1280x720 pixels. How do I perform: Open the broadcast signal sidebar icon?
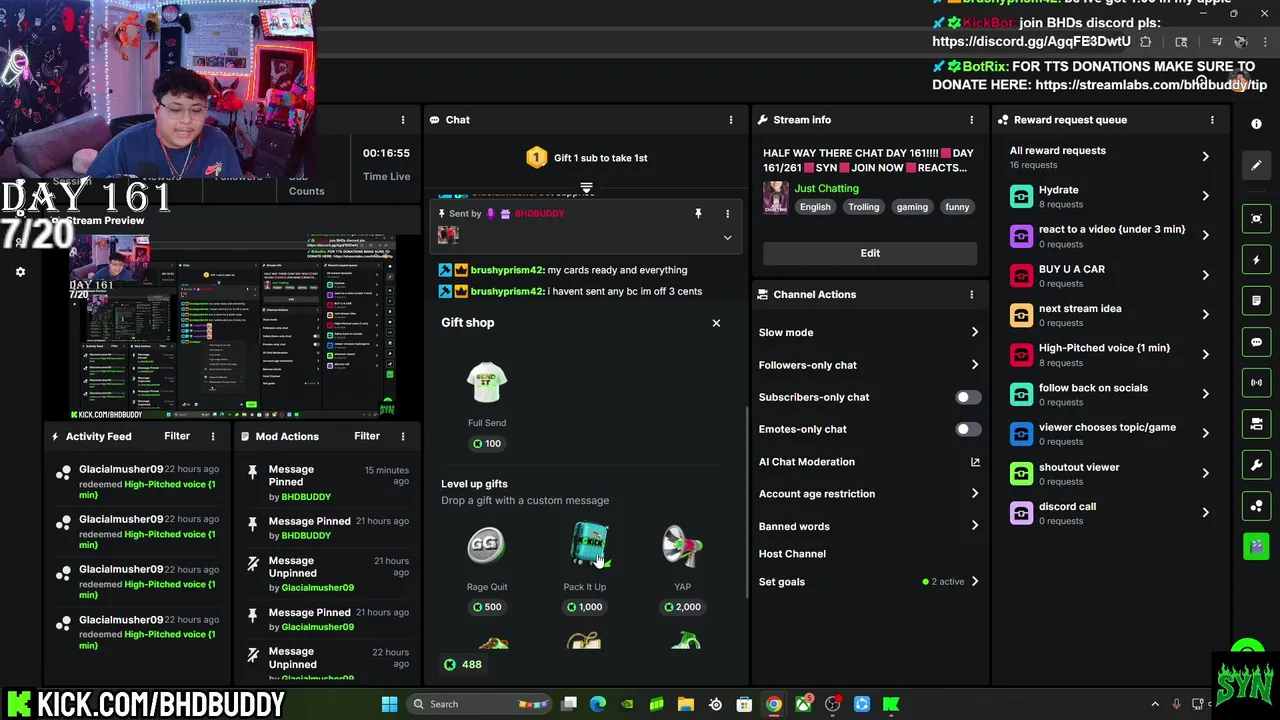point(1256,383)
